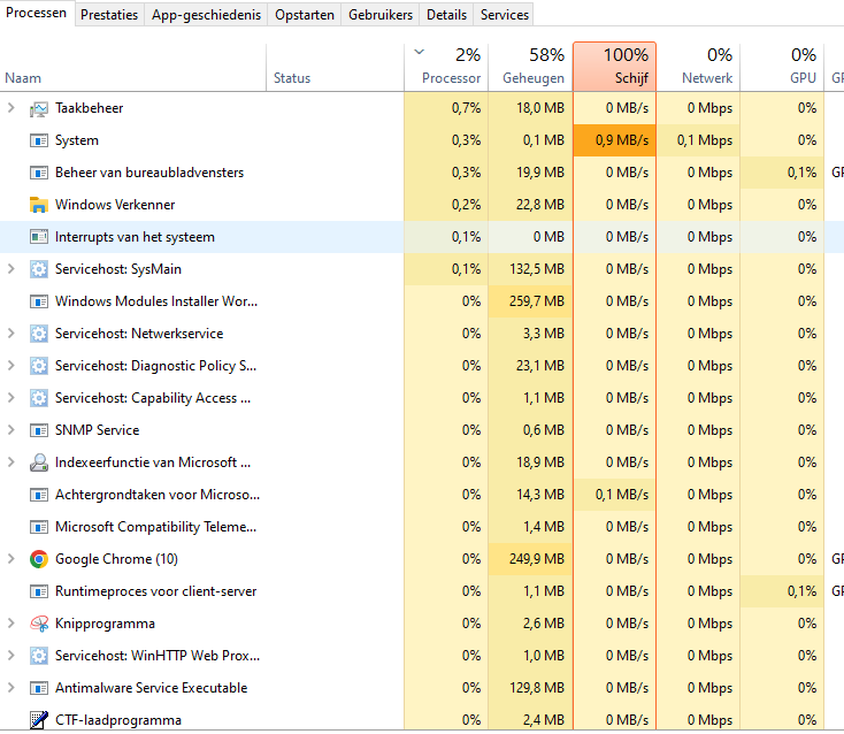Expand Google Chrome (10) processes

coord(11,559)
